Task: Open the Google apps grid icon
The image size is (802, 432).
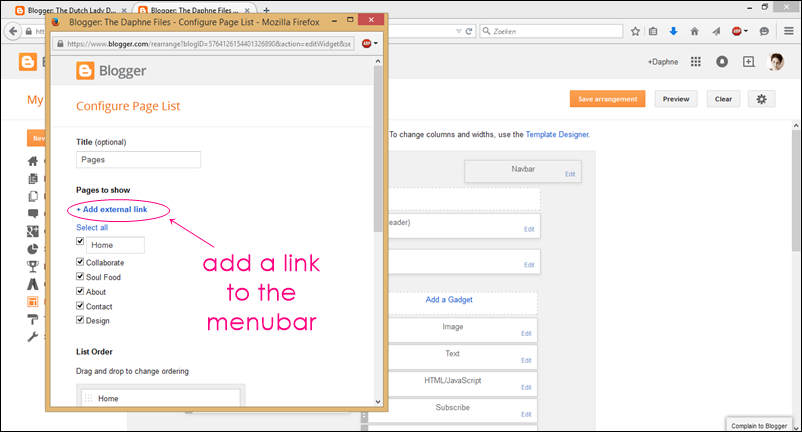Action: coord(696,62)
